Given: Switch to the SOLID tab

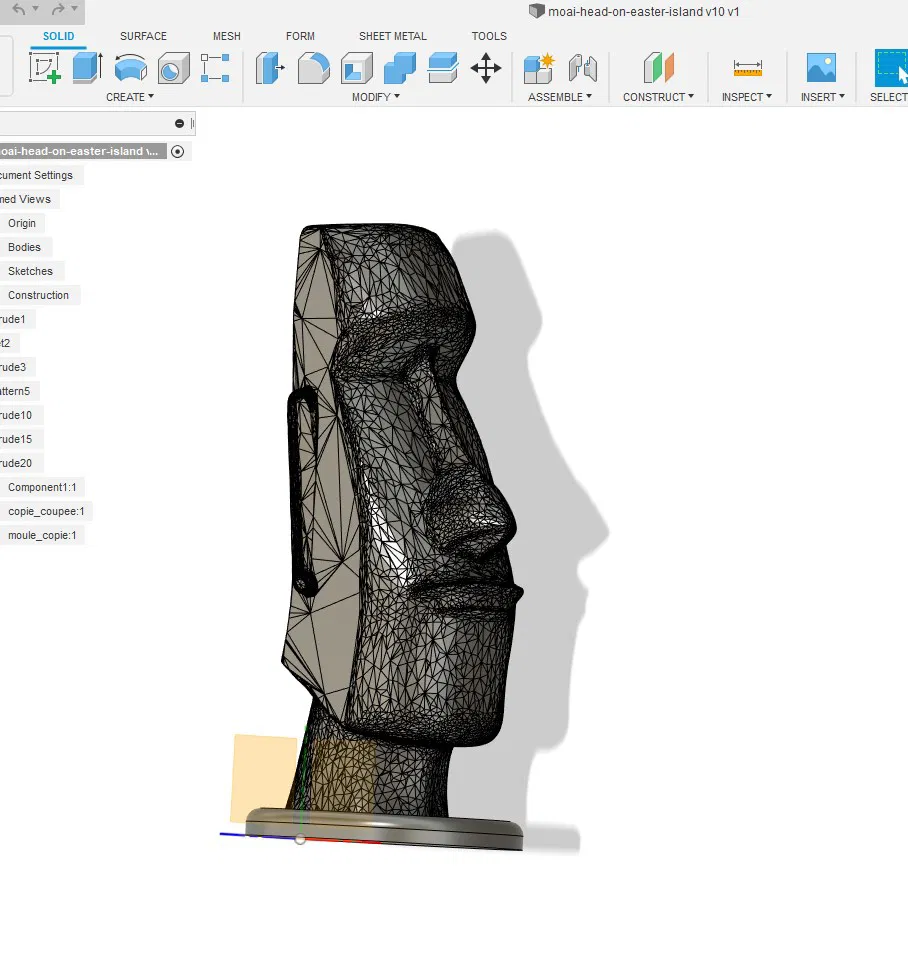Looking at the screenshot, I should (x=58, y=36).
